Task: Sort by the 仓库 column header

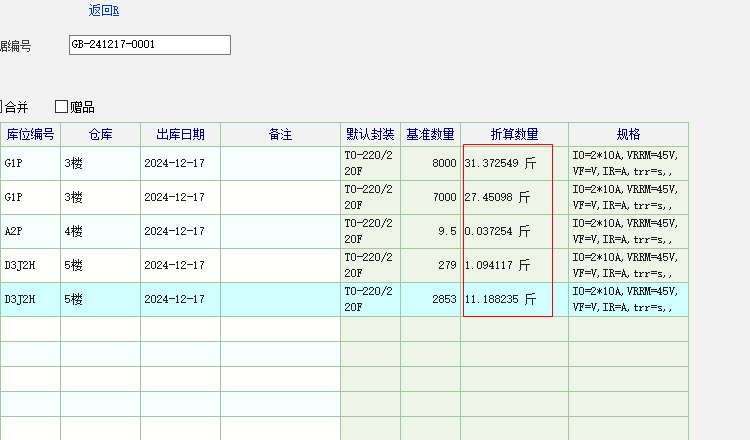Action: click(x=100, y=134)
